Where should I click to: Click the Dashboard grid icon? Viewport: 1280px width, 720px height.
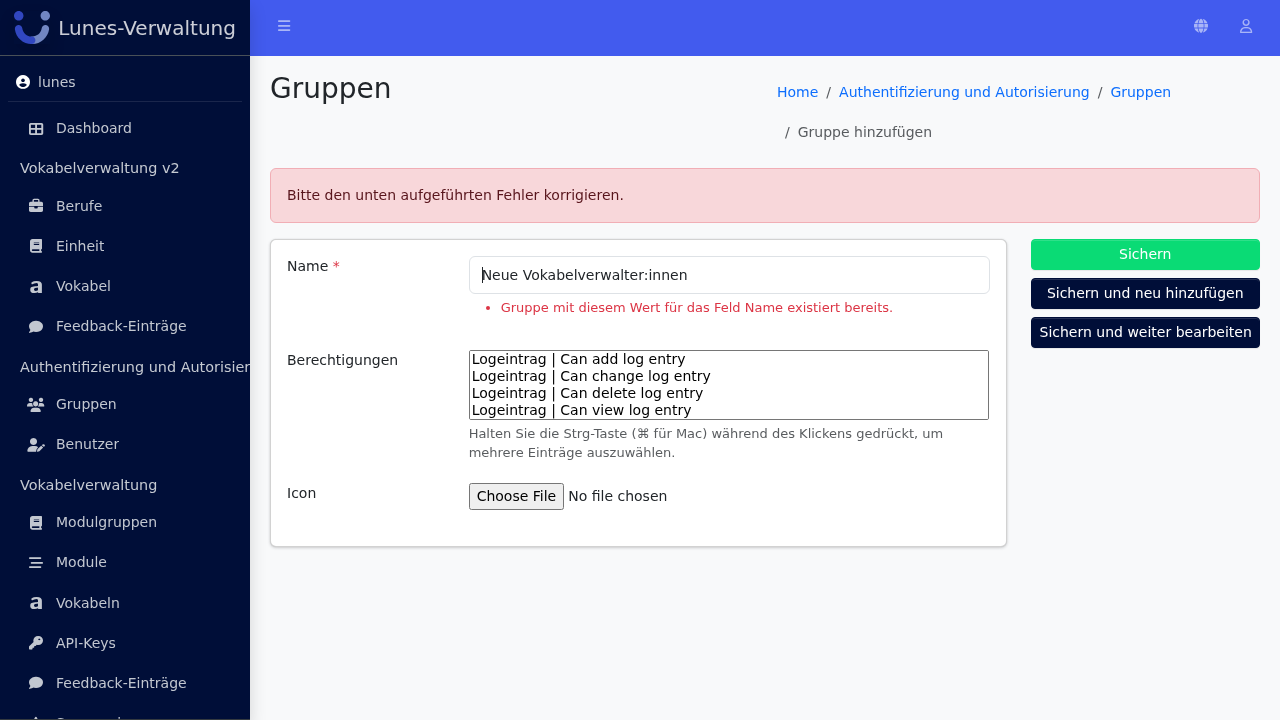click(36, 128)
